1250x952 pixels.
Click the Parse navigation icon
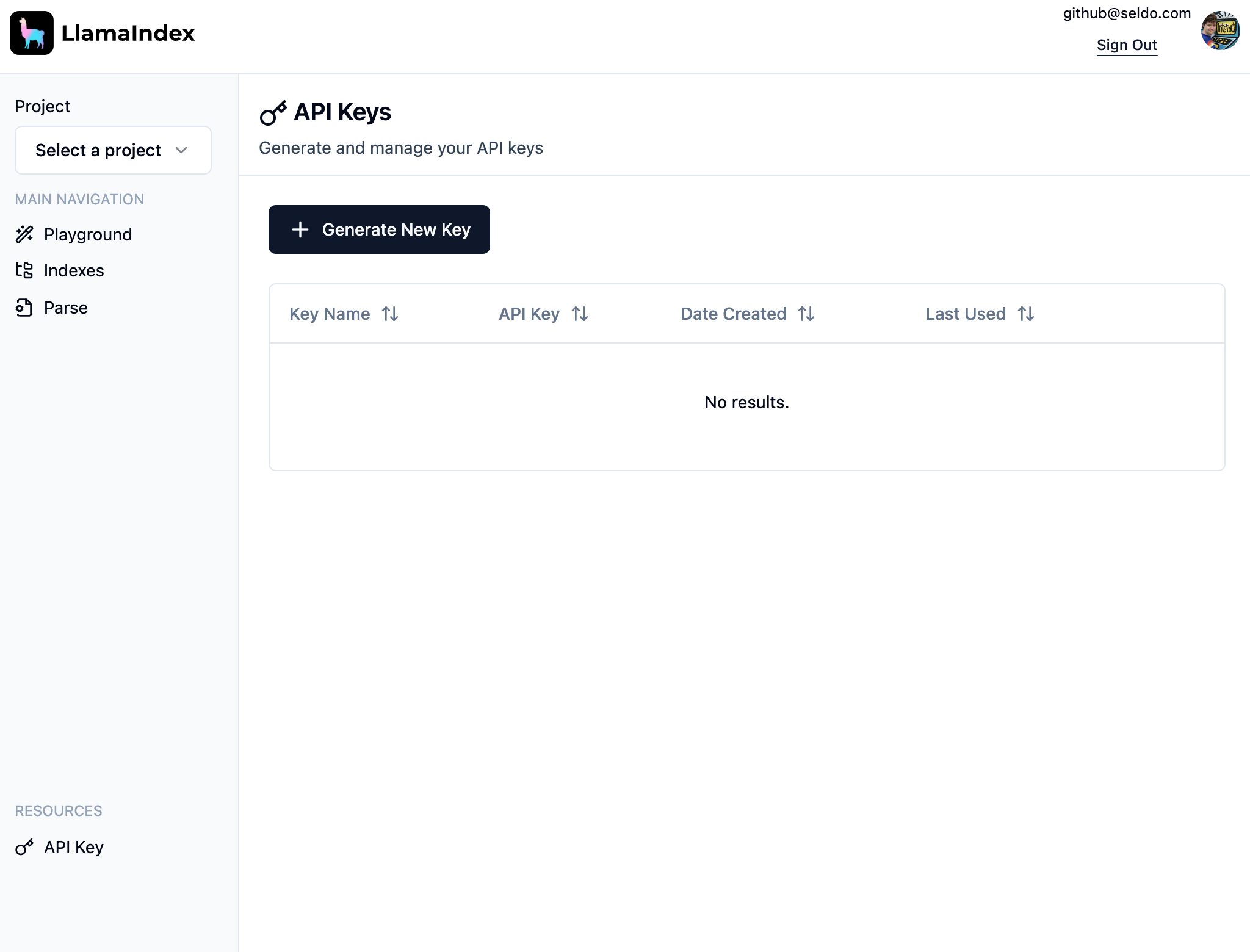pyautogui.click(x=24, y=307)
